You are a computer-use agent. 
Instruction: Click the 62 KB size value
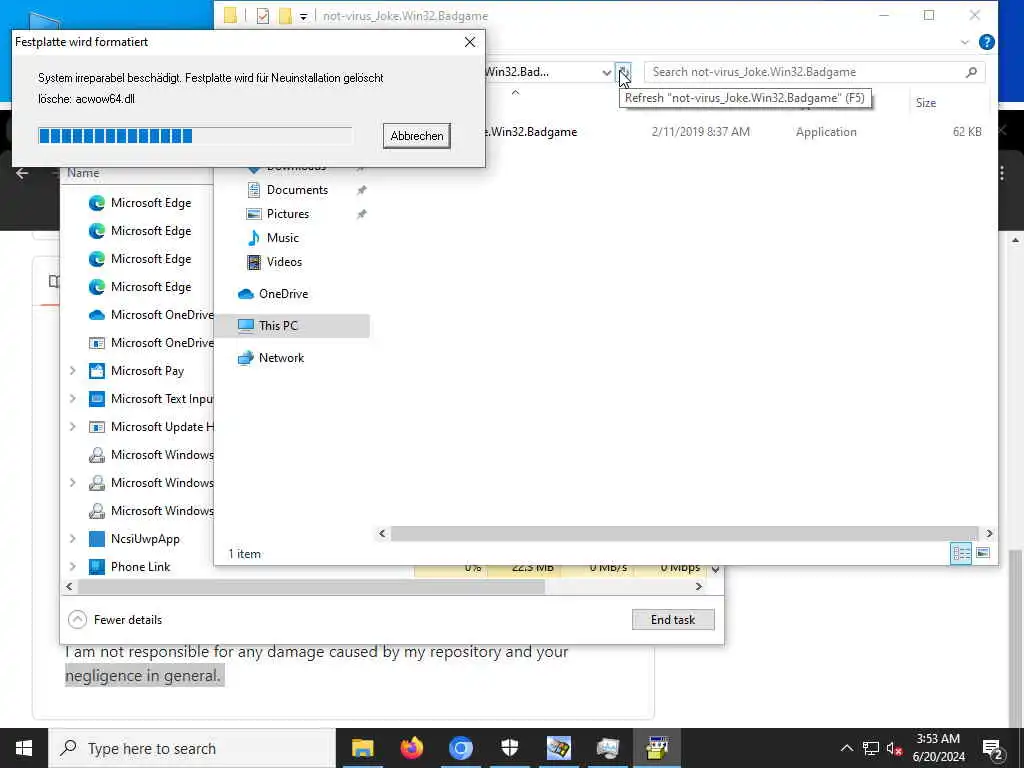point(967,132)
